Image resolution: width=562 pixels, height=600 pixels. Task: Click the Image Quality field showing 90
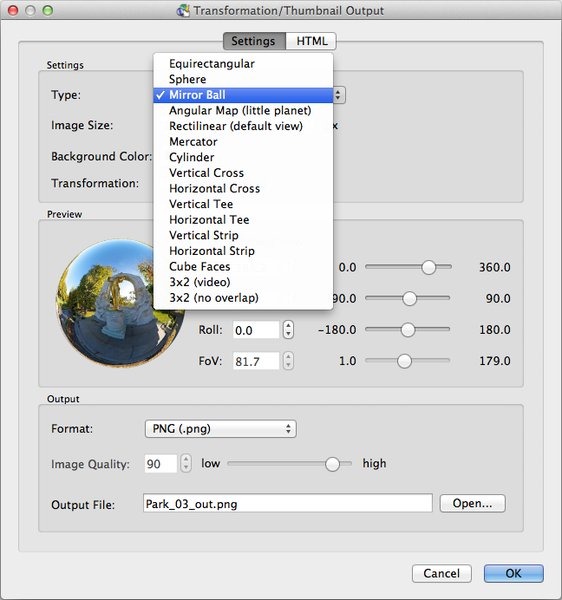(161, 464)
